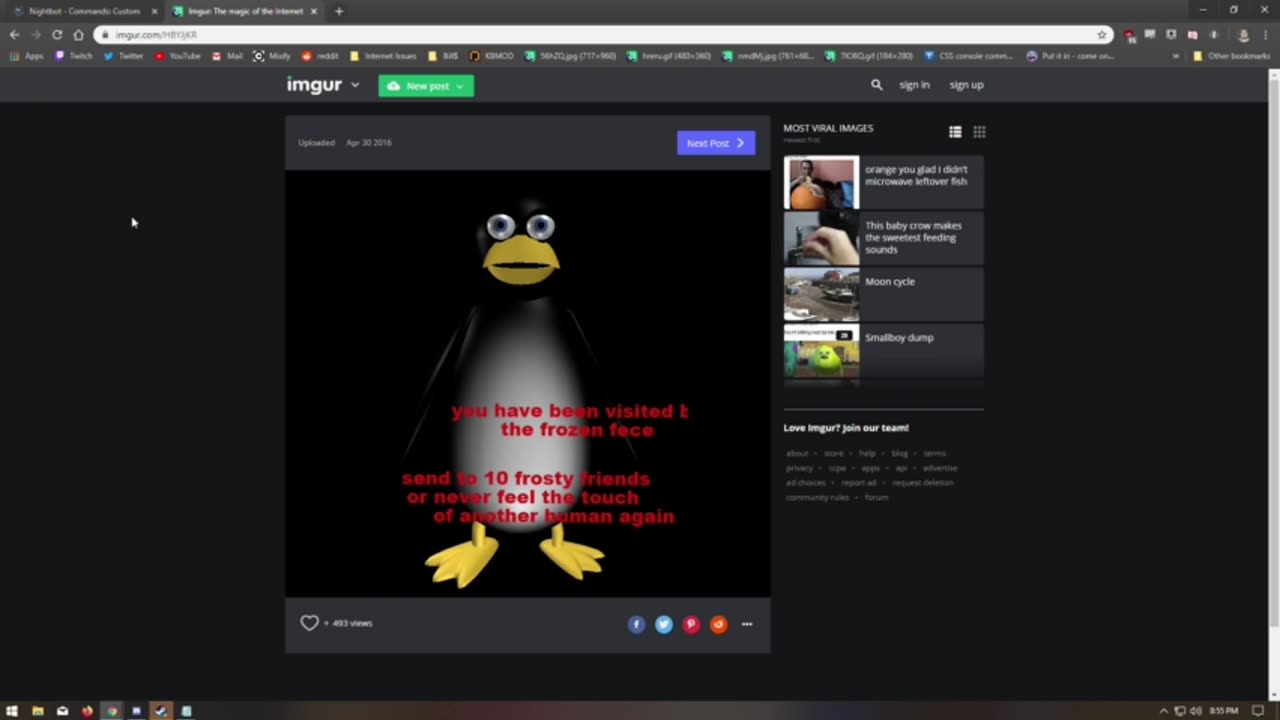
Task: Switch most viral sidebar to list view
Action: tap(955, 132)
